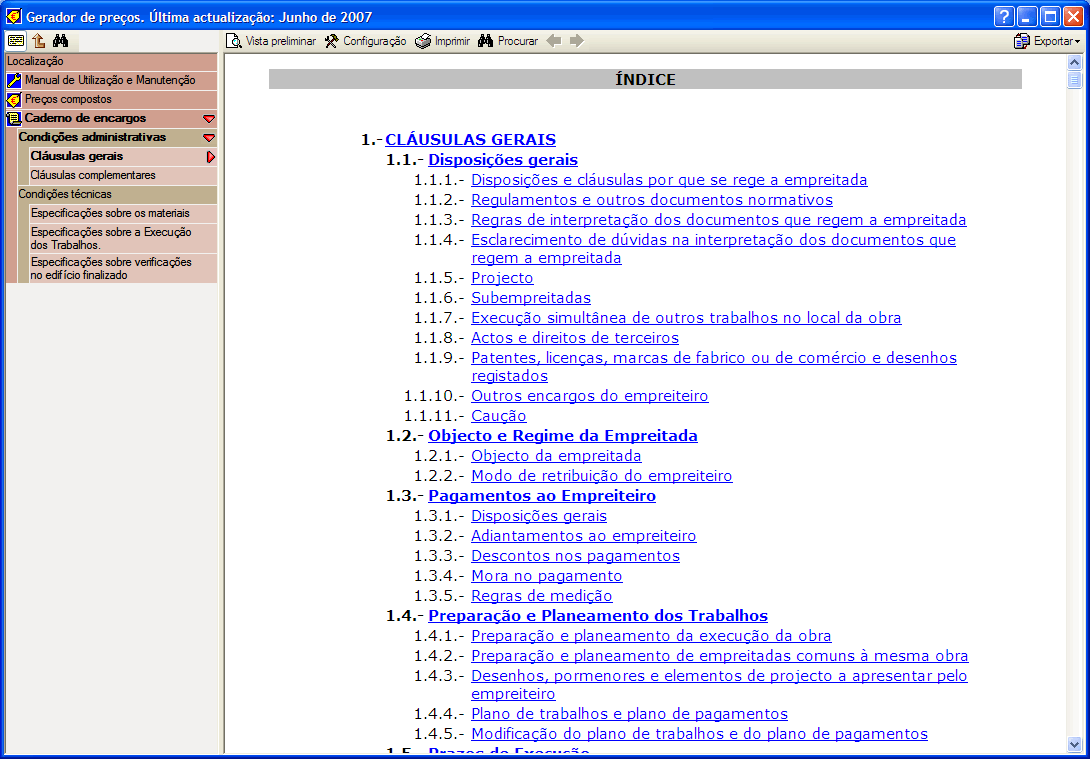Click the binoculars search icon in sidebar
Image resolution: width=1090 pixels, height=759 pixels.
60,40
